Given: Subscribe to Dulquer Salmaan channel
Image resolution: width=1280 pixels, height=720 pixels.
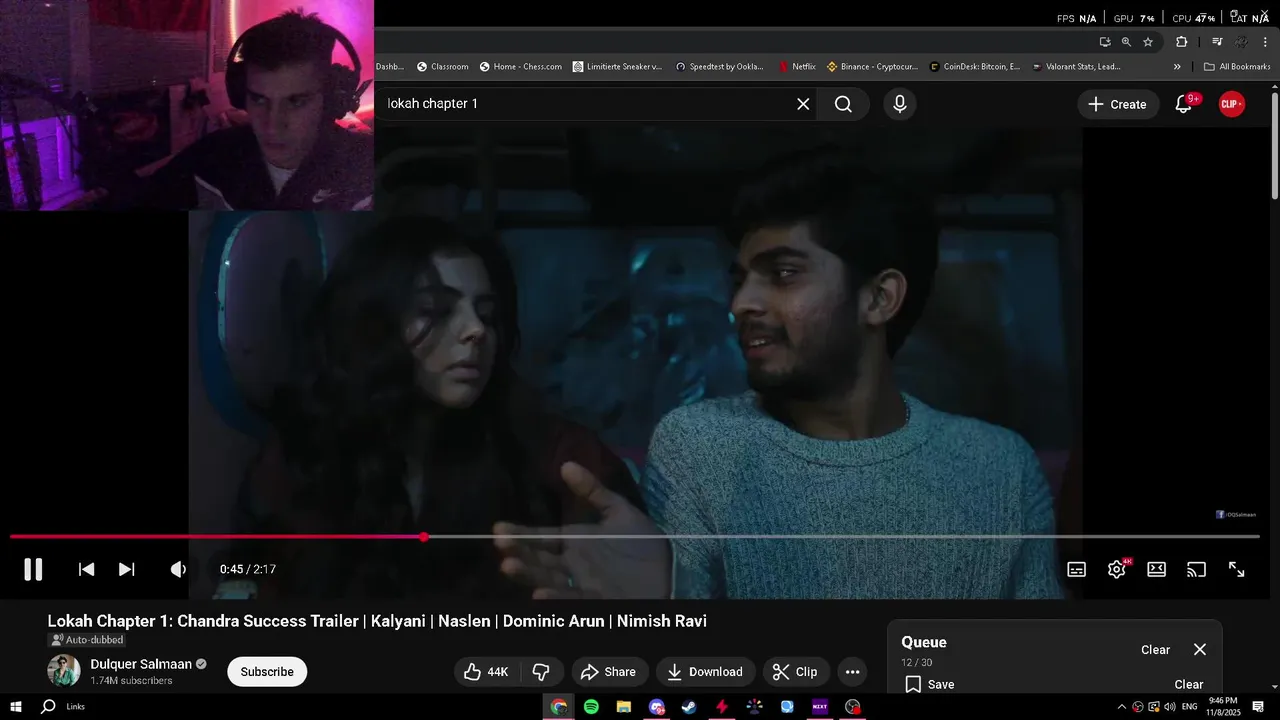Looking at the screenshot, I should [x=267, y=672].
